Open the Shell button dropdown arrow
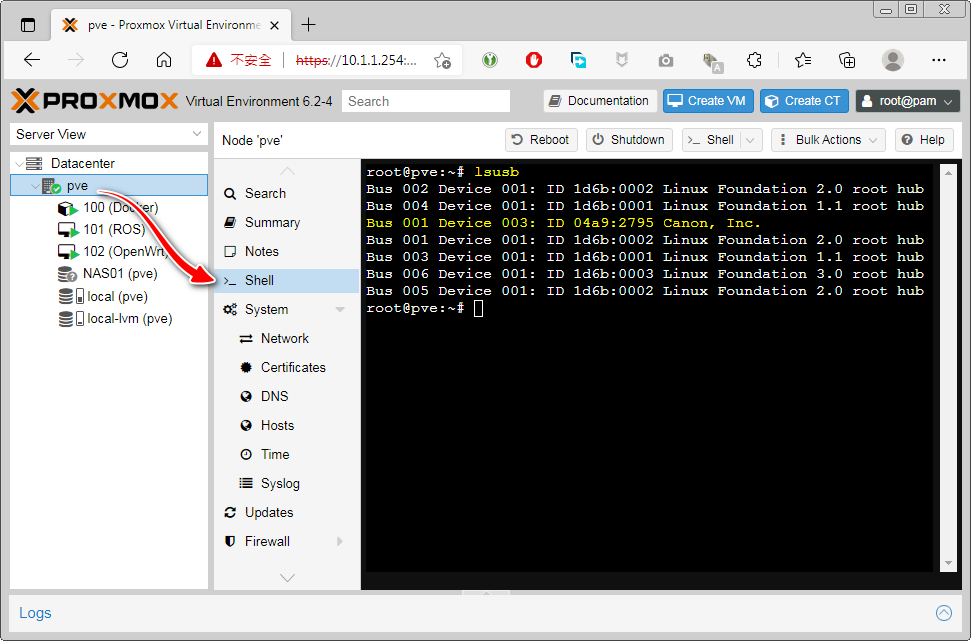This screenshot has height=641, width=971. 752,140
